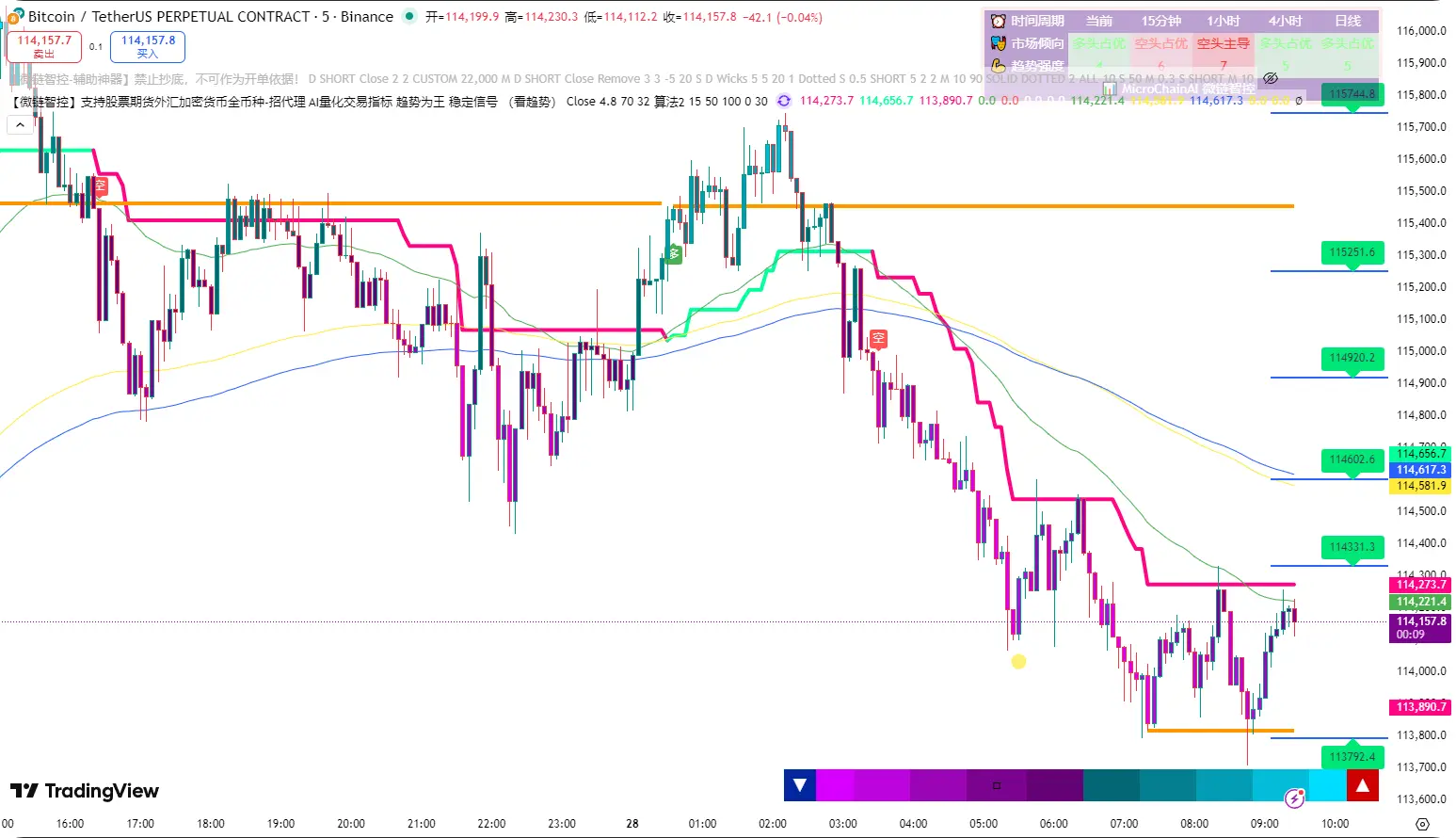
Task: Click the 113792.4 green price label
Action: pyautogui.click(x=1353, y=757)
